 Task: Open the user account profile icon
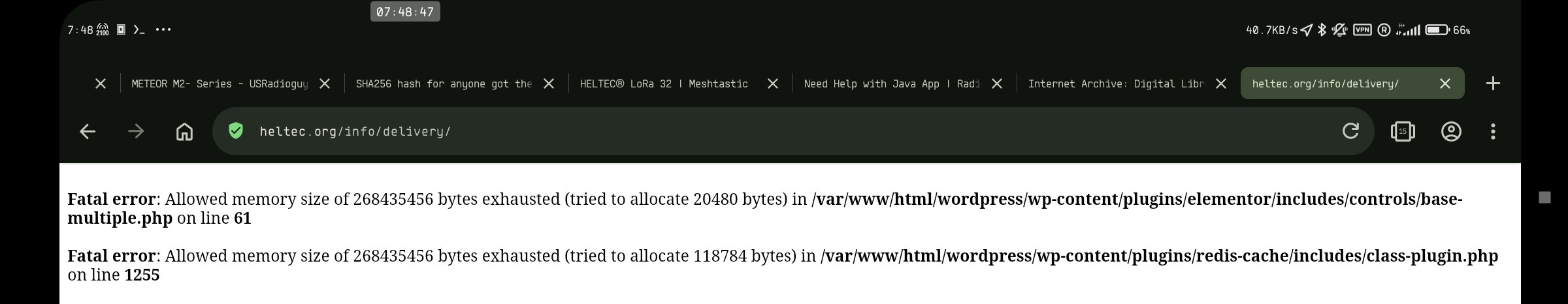pos(1451,132)
